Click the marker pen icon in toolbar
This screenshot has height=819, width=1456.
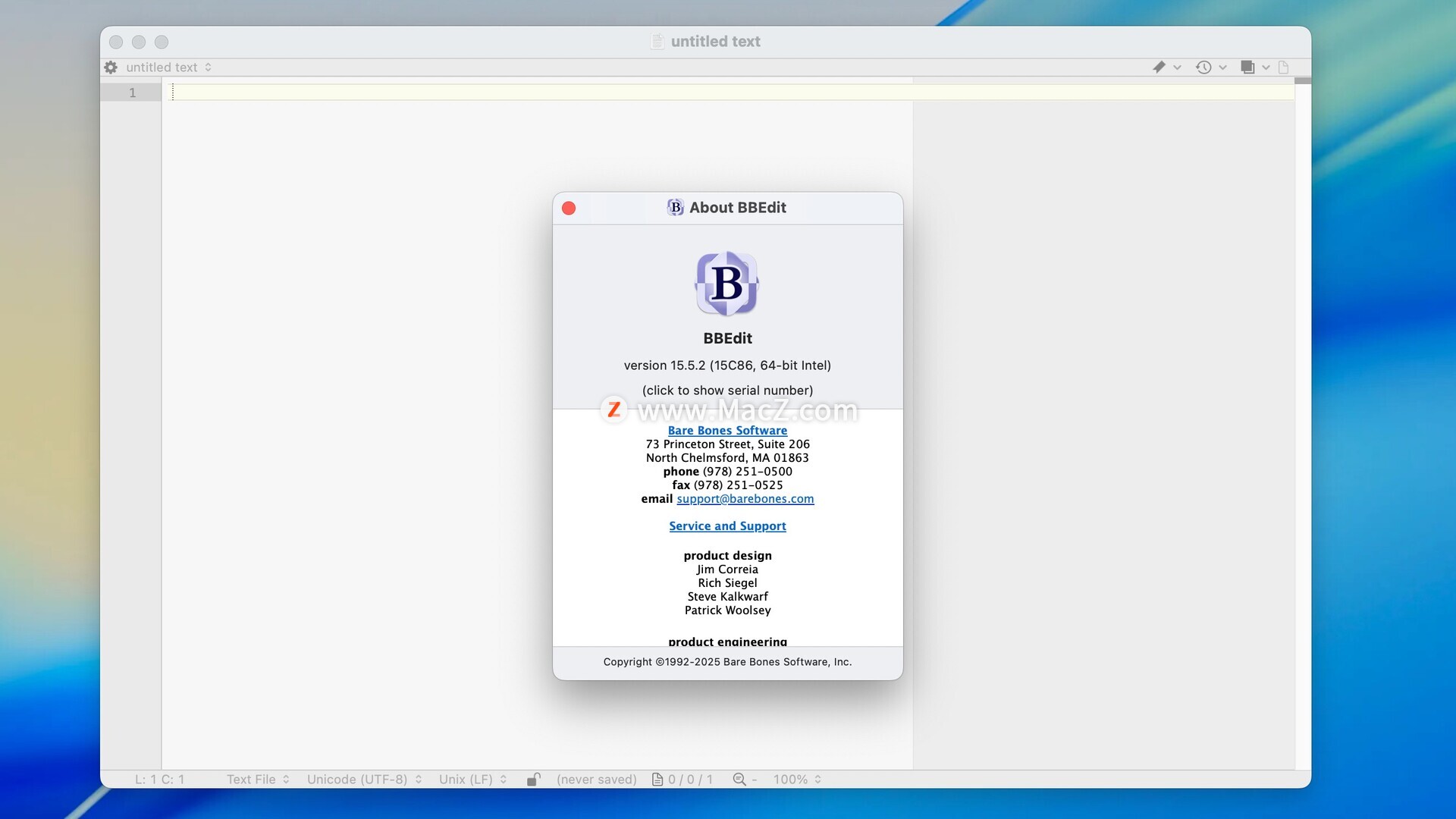[x=1159, y=67]
